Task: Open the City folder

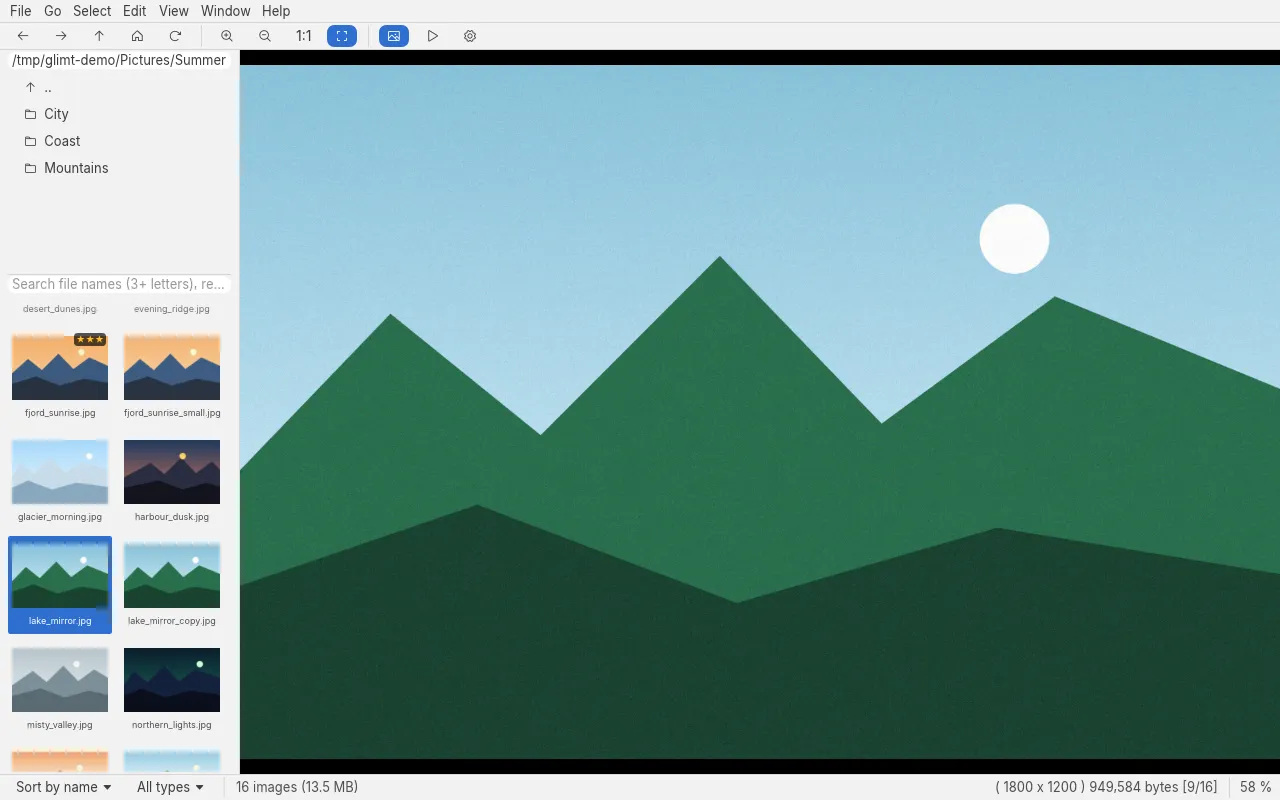Action: pyautogui.click(x=120, y=114)
